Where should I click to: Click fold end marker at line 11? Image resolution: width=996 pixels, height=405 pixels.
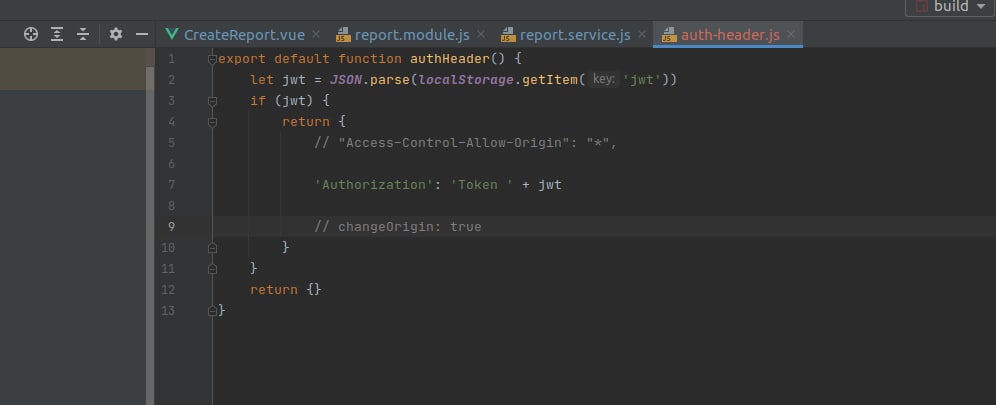click(212, 269)
